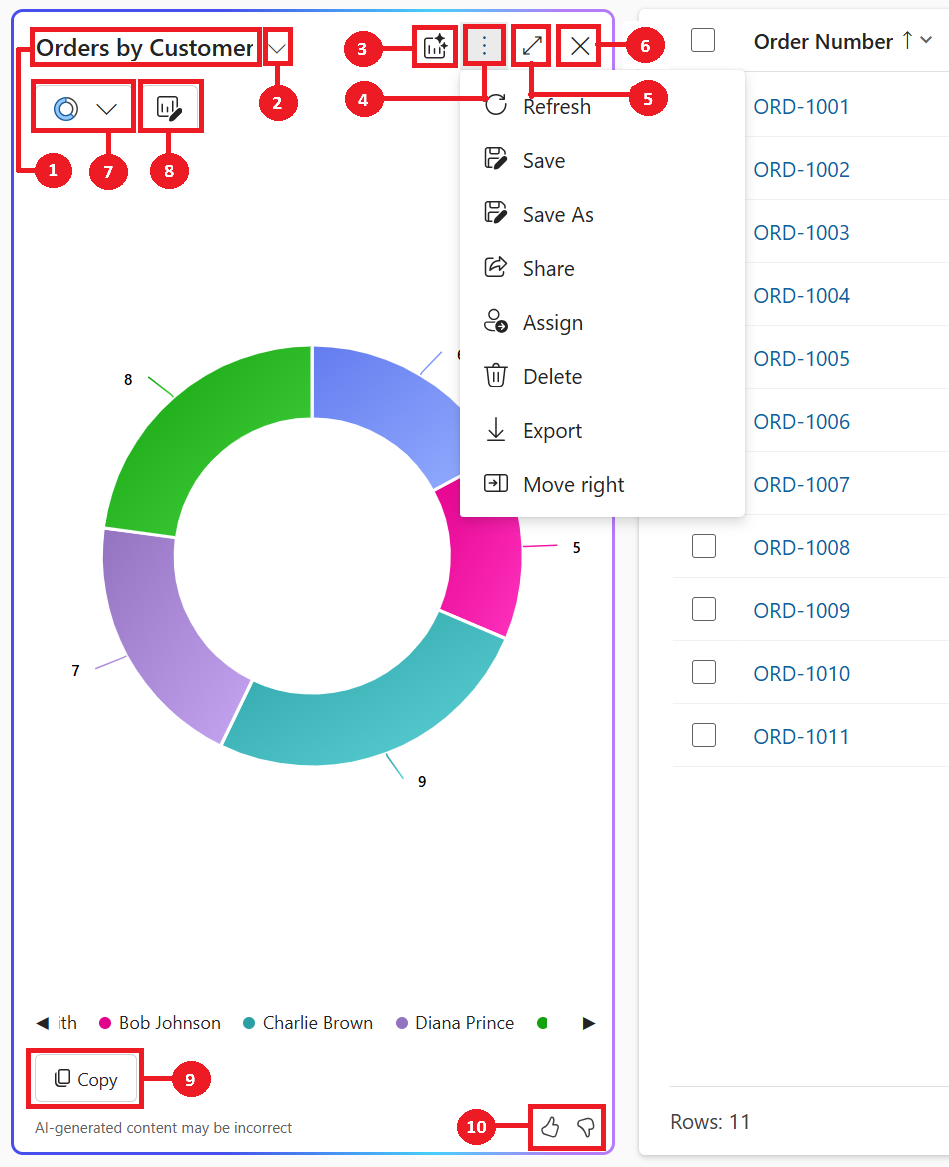
Task: Tick the checkbox next to ORD-1008
Action: tap(704, 546)
